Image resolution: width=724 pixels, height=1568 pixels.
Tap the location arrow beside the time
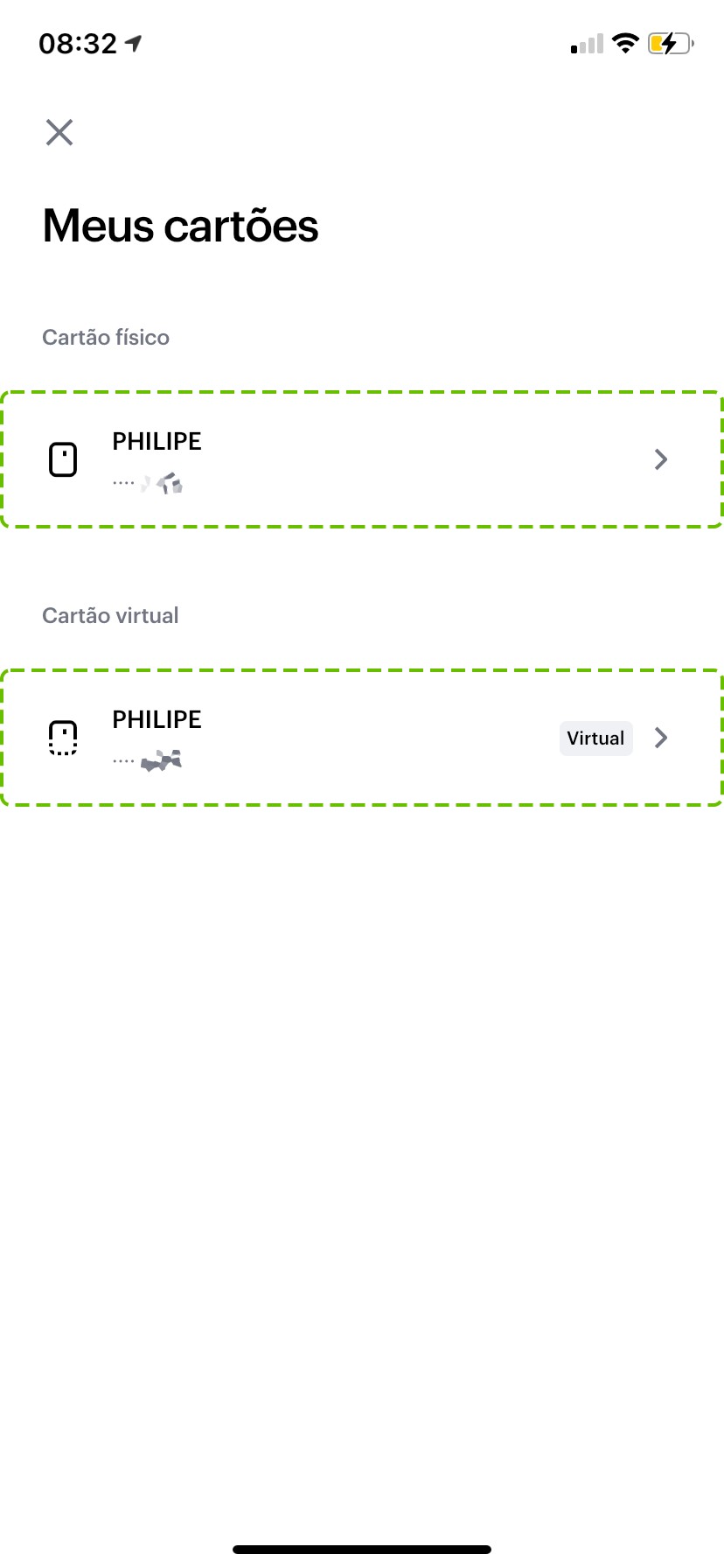134,43
